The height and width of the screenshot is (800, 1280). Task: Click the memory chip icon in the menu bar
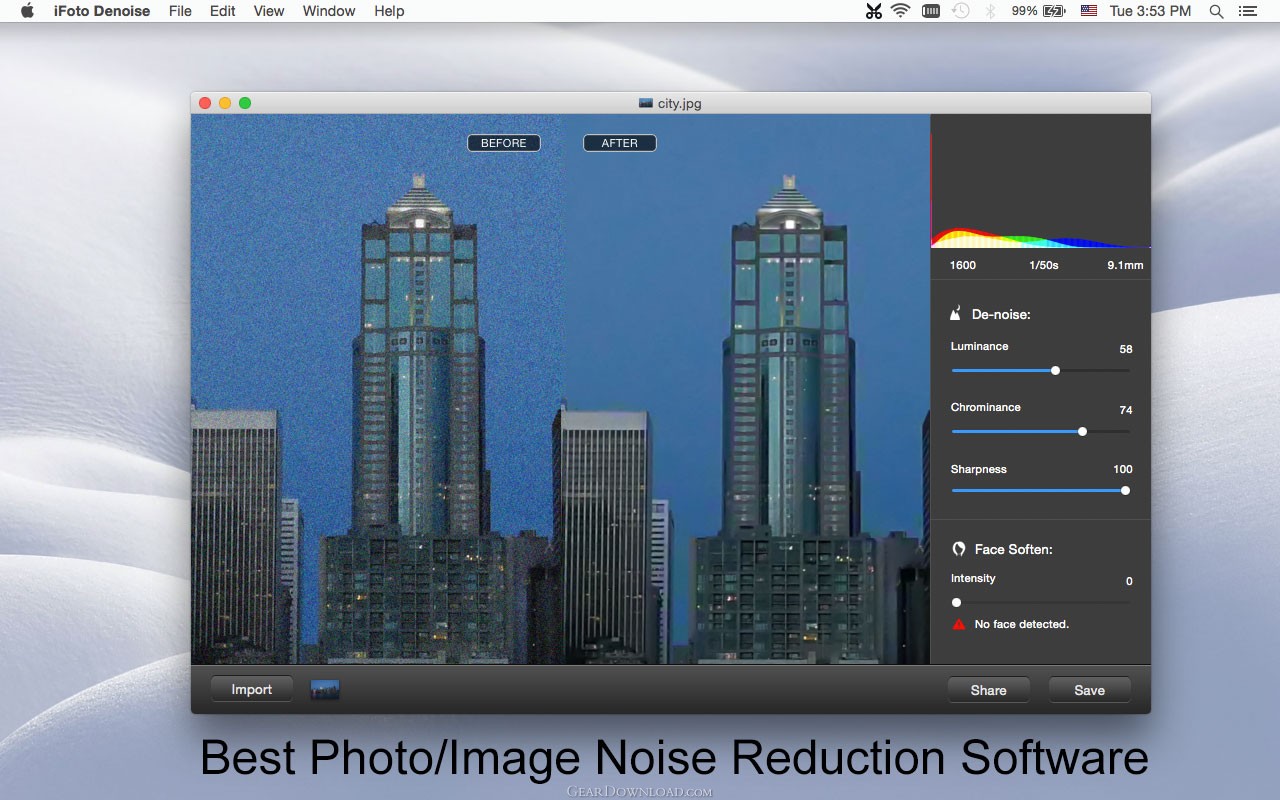point(931,11)
